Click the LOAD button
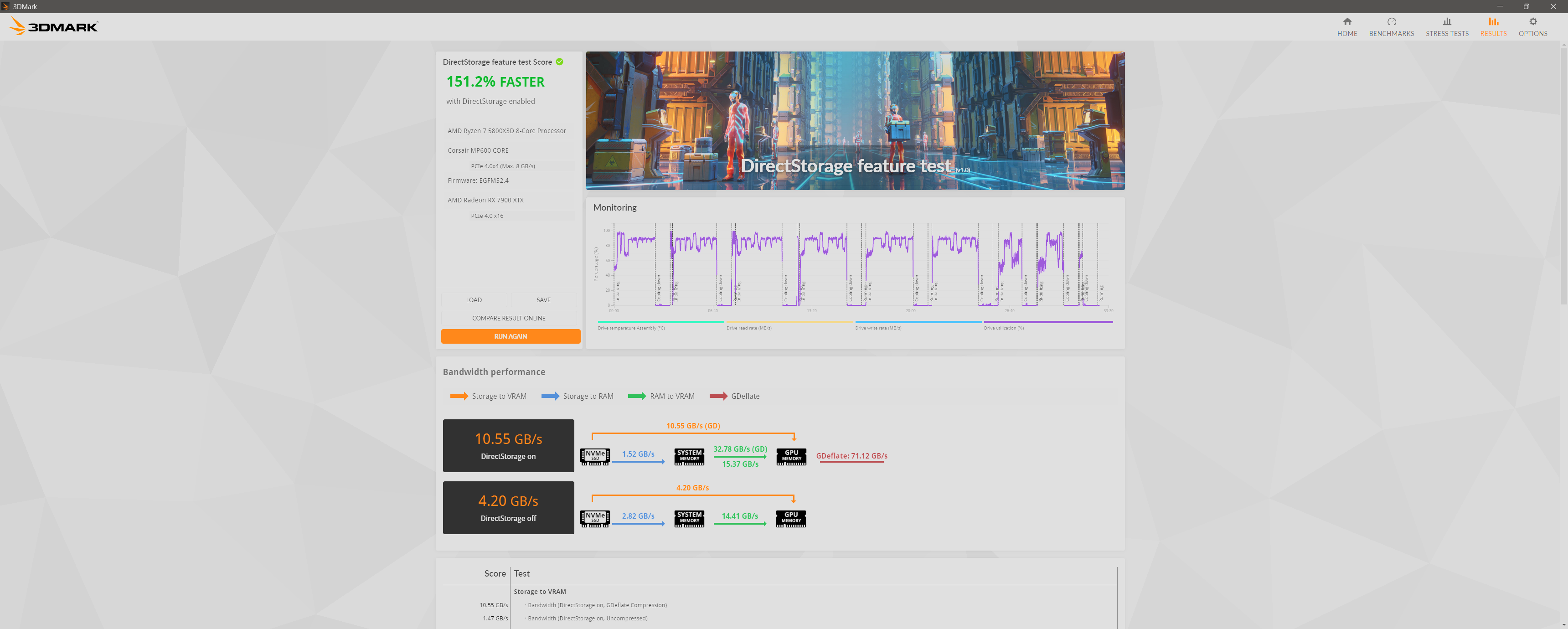This screenshot has height=629, width=1568. (474, 299)
